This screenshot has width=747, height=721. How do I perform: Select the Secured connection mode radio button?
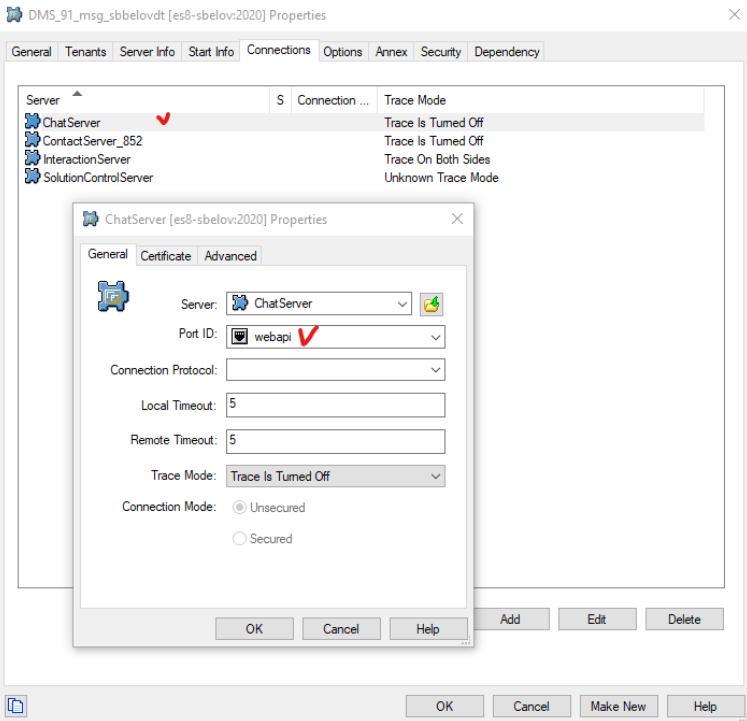(239, 538)
